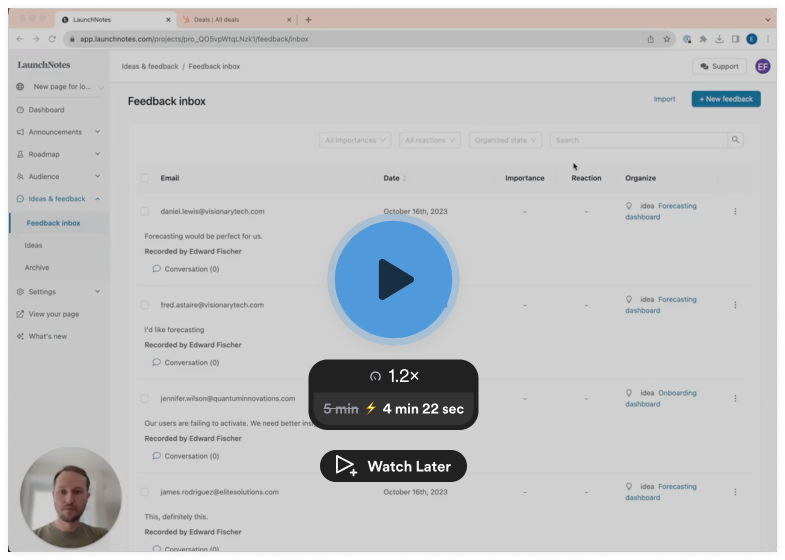
Task: Open the Organized state dropdown
Action: 505,140
